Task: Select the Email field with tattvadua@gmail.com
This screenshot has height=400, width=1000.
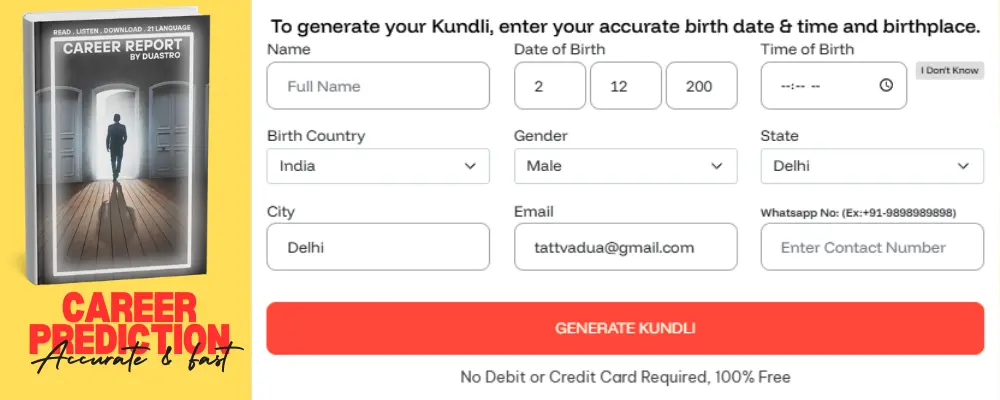Action: point(625,247)
